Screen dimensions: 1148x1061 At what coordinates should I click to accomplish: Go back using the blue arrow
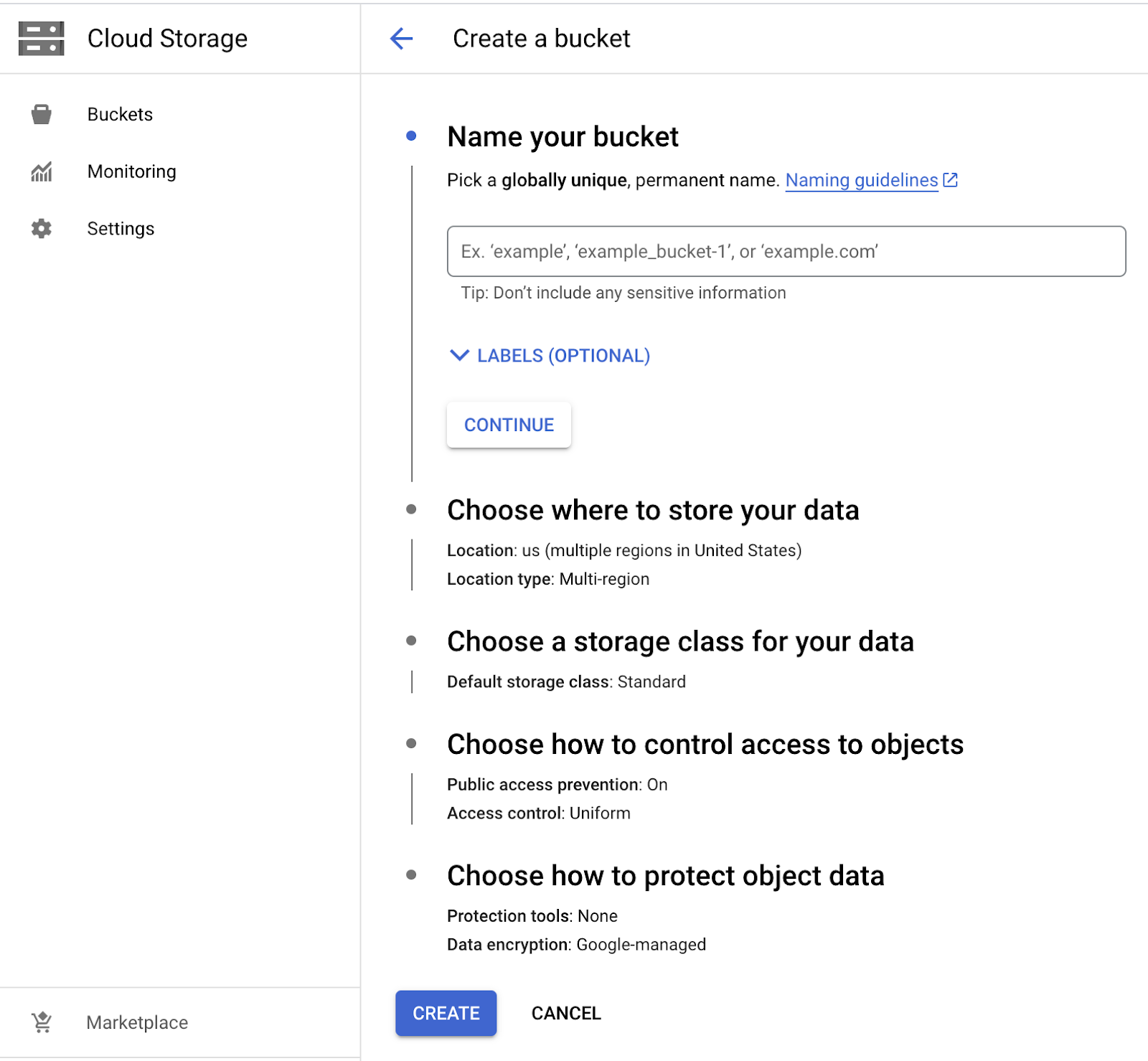(401, 39)
